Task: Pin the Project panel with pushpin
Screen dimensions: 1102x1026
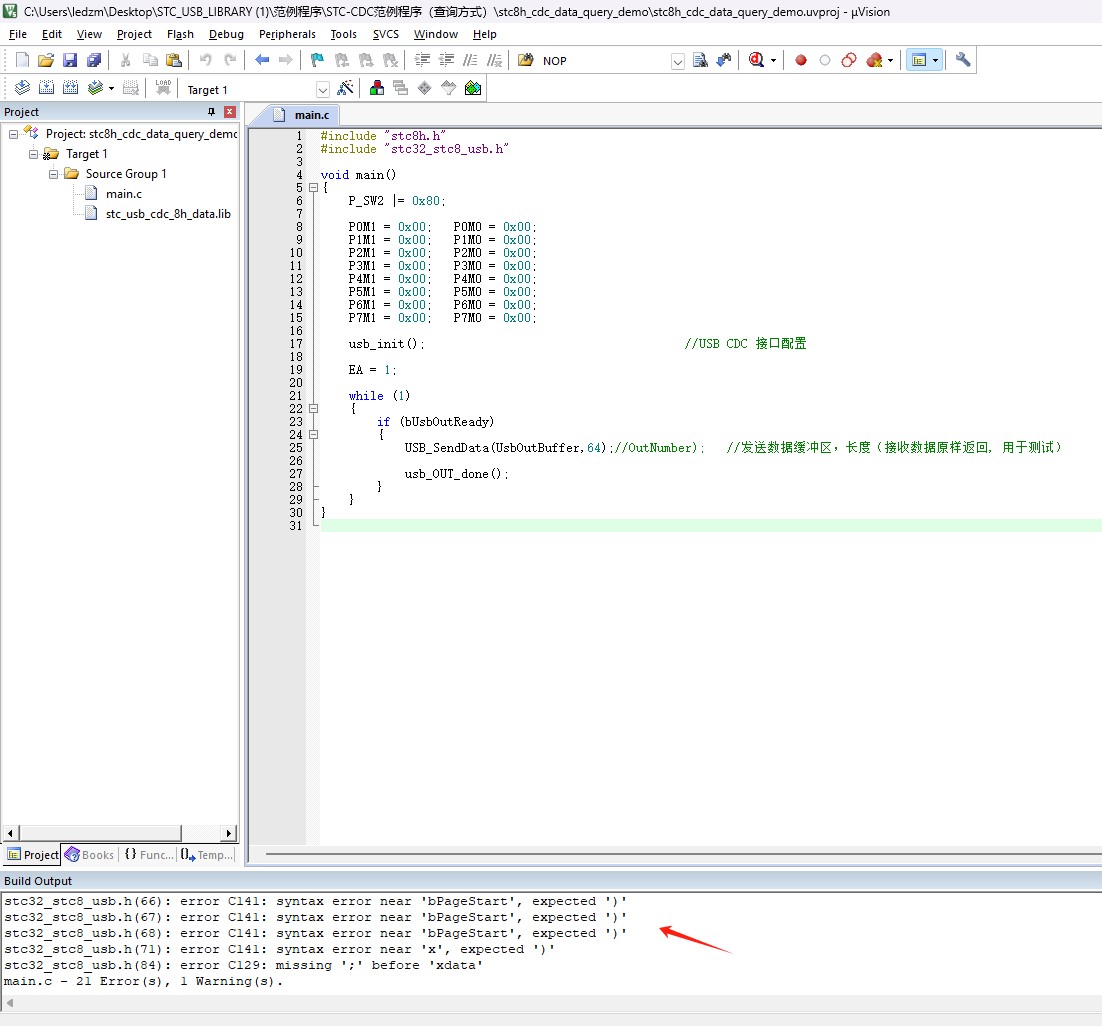Action: (x=211, y=112)
